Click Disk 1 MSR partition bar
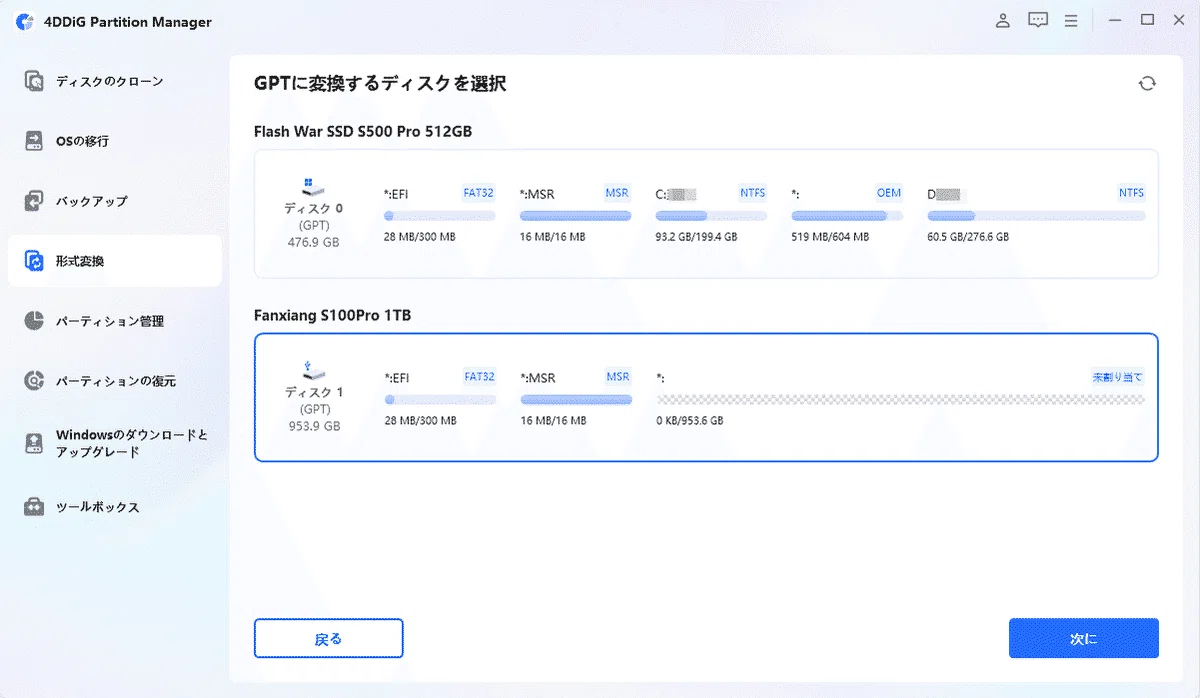 pyautogui.click(x=576, y=399)
